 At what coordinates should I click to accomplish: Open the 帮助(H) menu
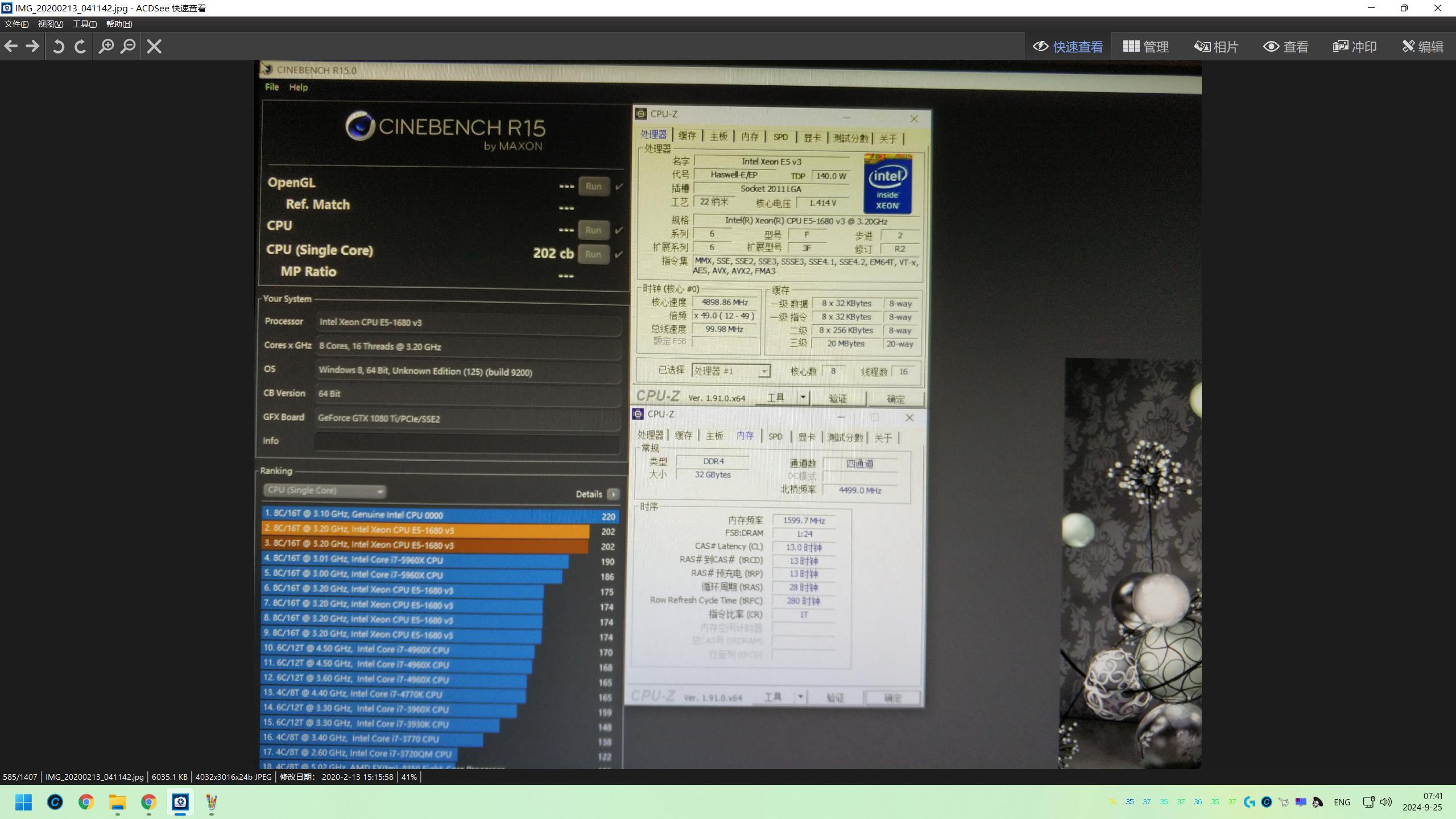coord(119,24)
